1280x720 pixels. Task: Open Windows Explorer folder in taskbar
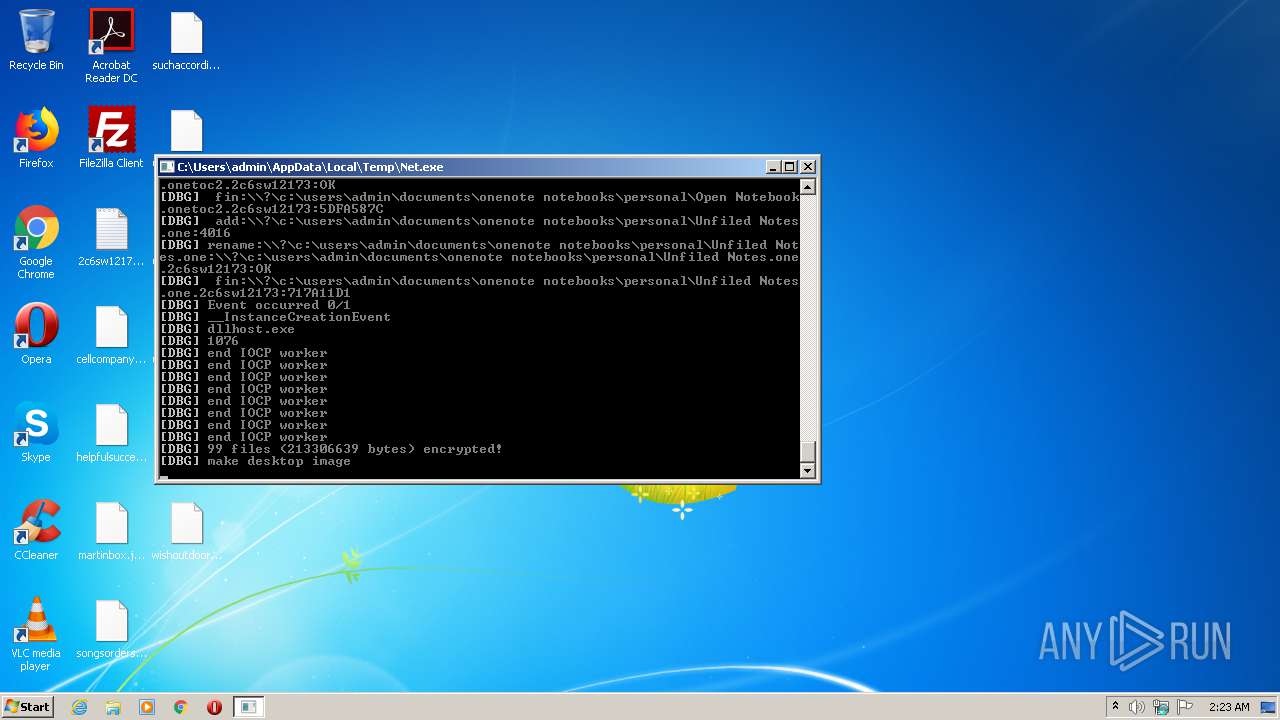tap(113, 707)
